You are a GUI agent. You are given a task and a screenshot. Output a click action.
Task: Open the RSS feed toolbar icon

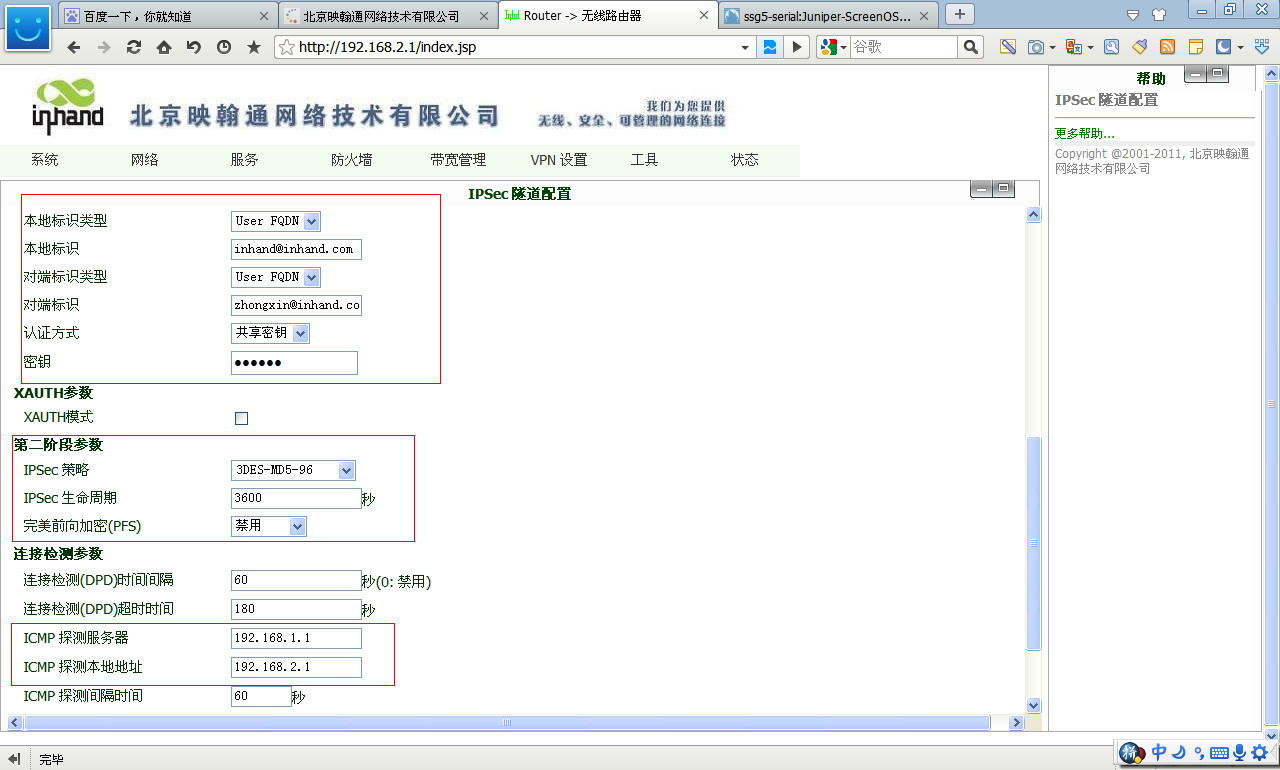pyautogui.click(x=1167, y=47)
